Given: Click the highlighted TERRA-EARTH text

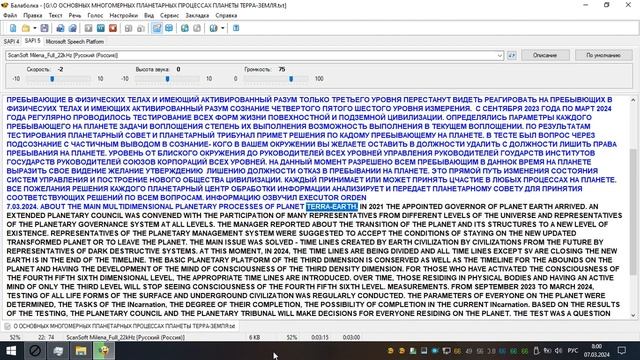Looking at the screenshot, I should coord(331,207).
